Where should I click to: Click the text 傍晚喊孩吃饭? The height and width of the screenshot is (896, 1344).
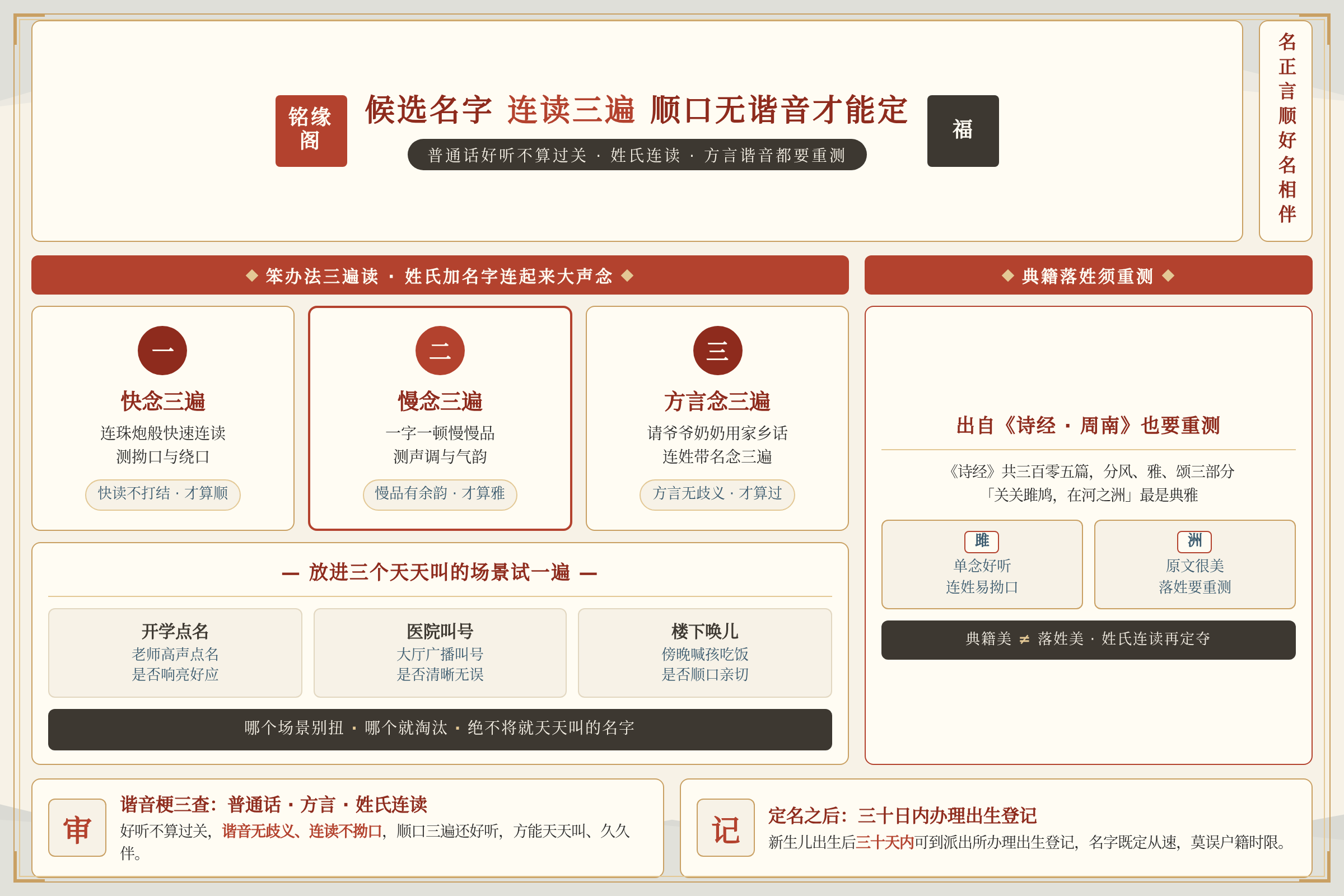pyautogui.click(x=704, y=654)
